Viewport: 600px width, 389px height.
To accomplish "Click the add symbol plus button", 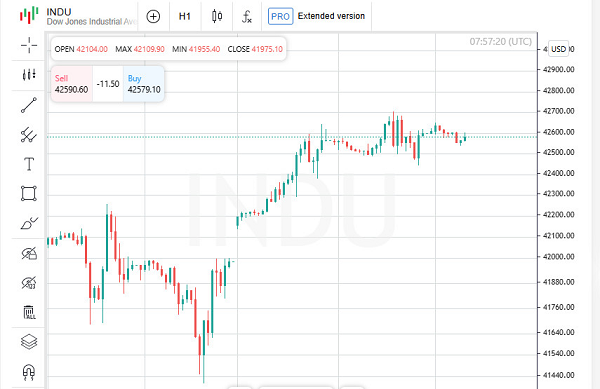I will tap(153, 16).
